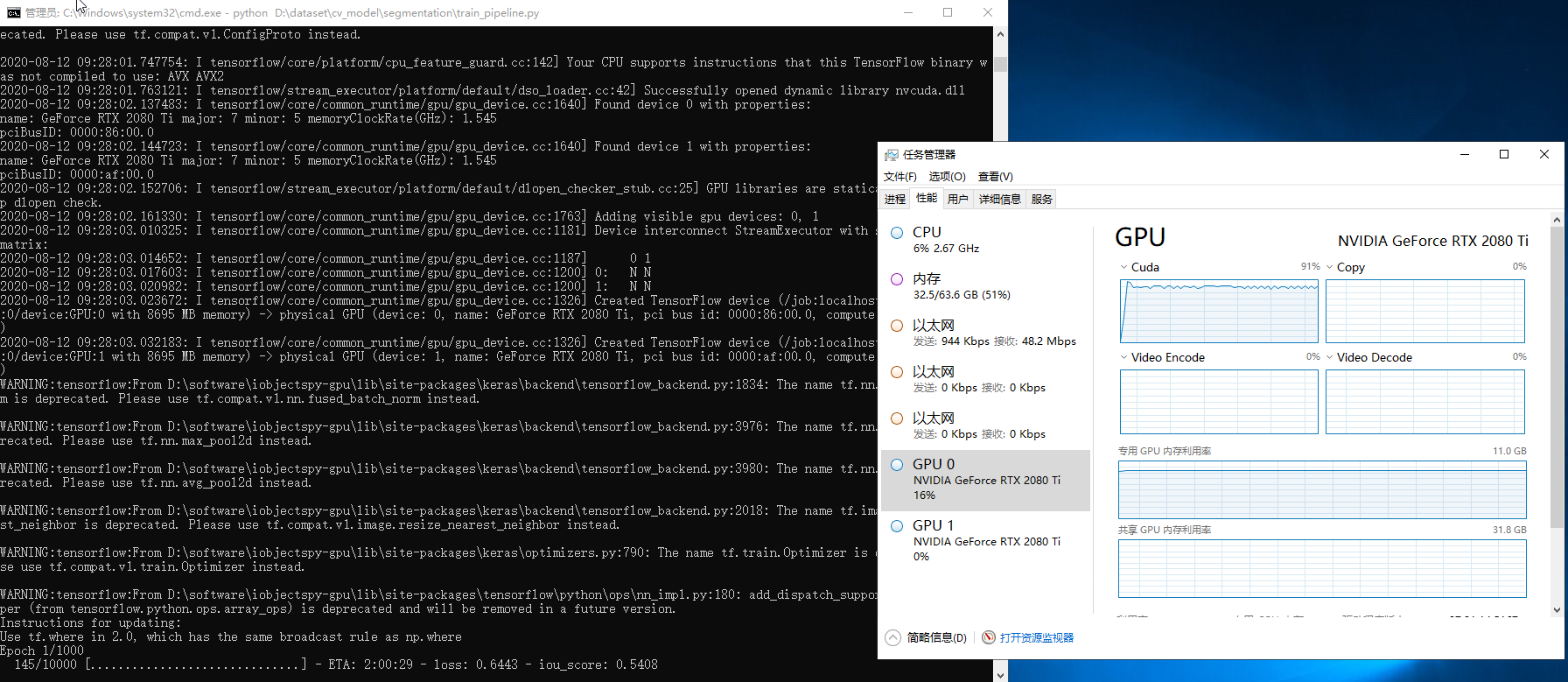Select the 以太网 entry receiving 48.2 Mbps
Screen dimensions: 1568x682
click(985, 333)
